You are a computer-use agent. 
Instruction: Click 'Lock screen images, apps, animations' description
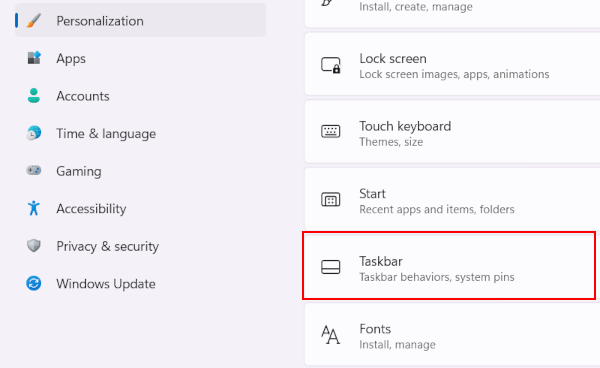click(x=454, y=74)
